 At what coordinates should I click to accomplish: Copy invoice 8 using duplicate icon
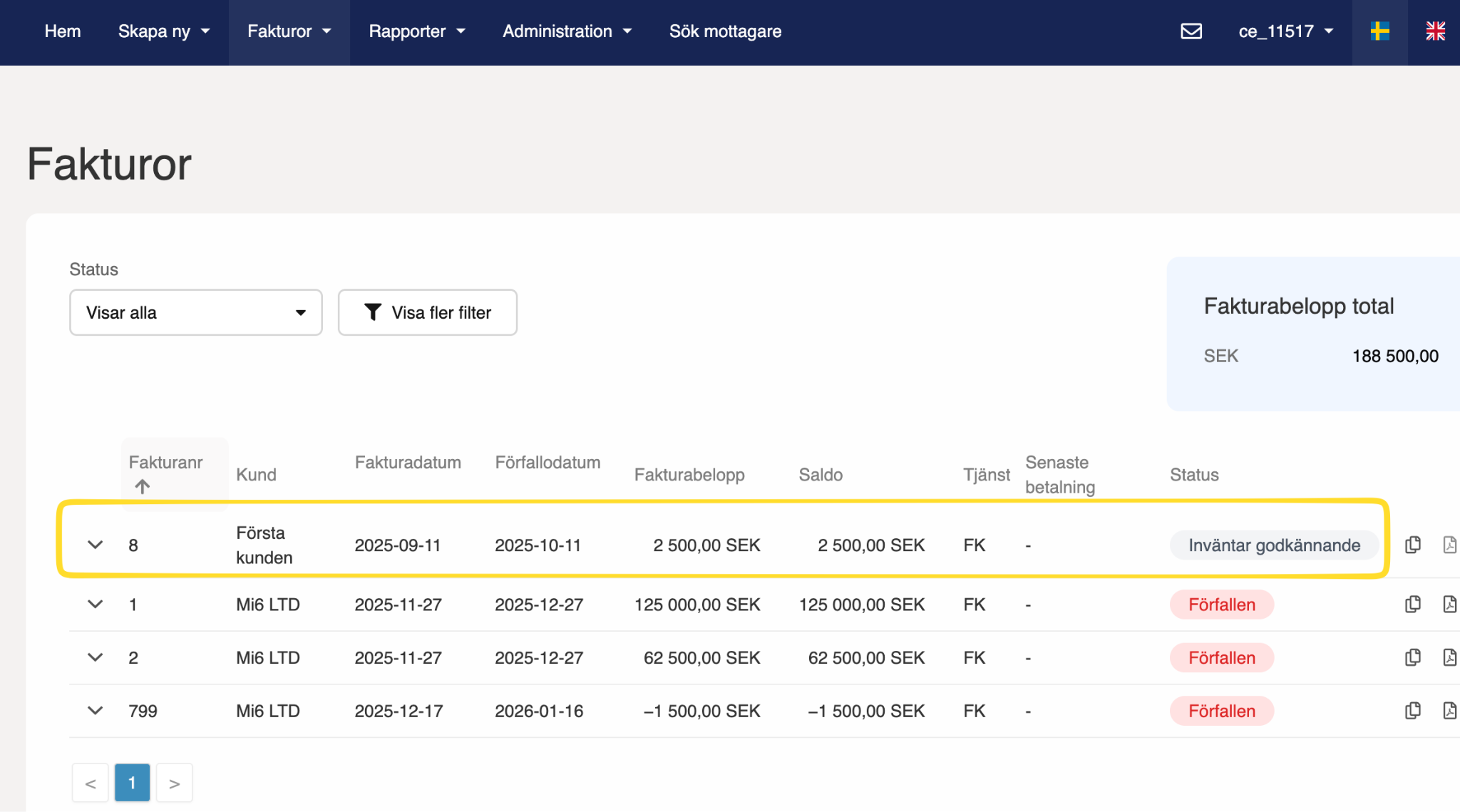coord(1412,545)
